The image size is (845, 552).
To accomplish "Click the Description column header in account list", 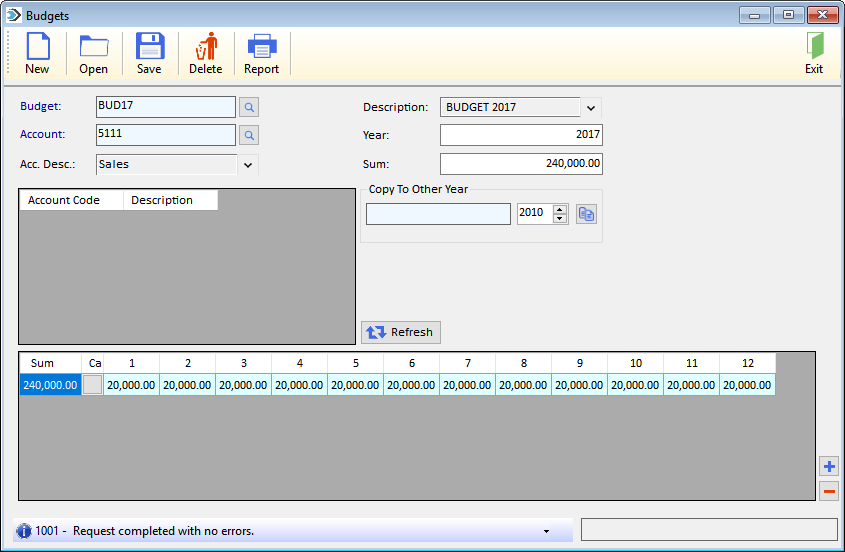I will pos(171,200).
